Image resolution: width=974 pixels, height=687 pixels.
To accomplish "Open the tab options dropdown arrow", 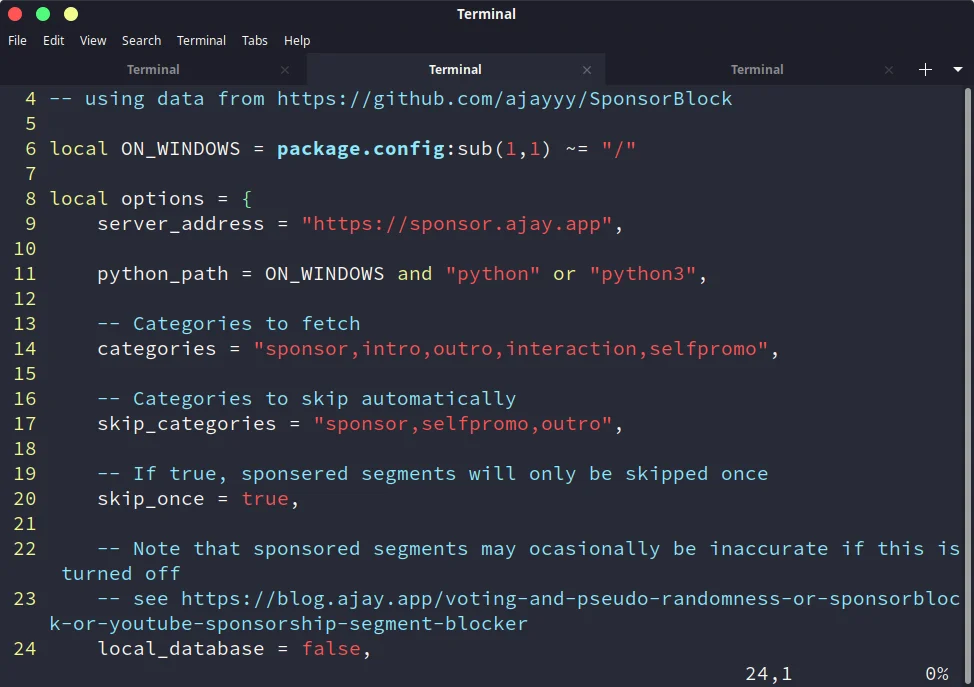I will pos(955,69).
